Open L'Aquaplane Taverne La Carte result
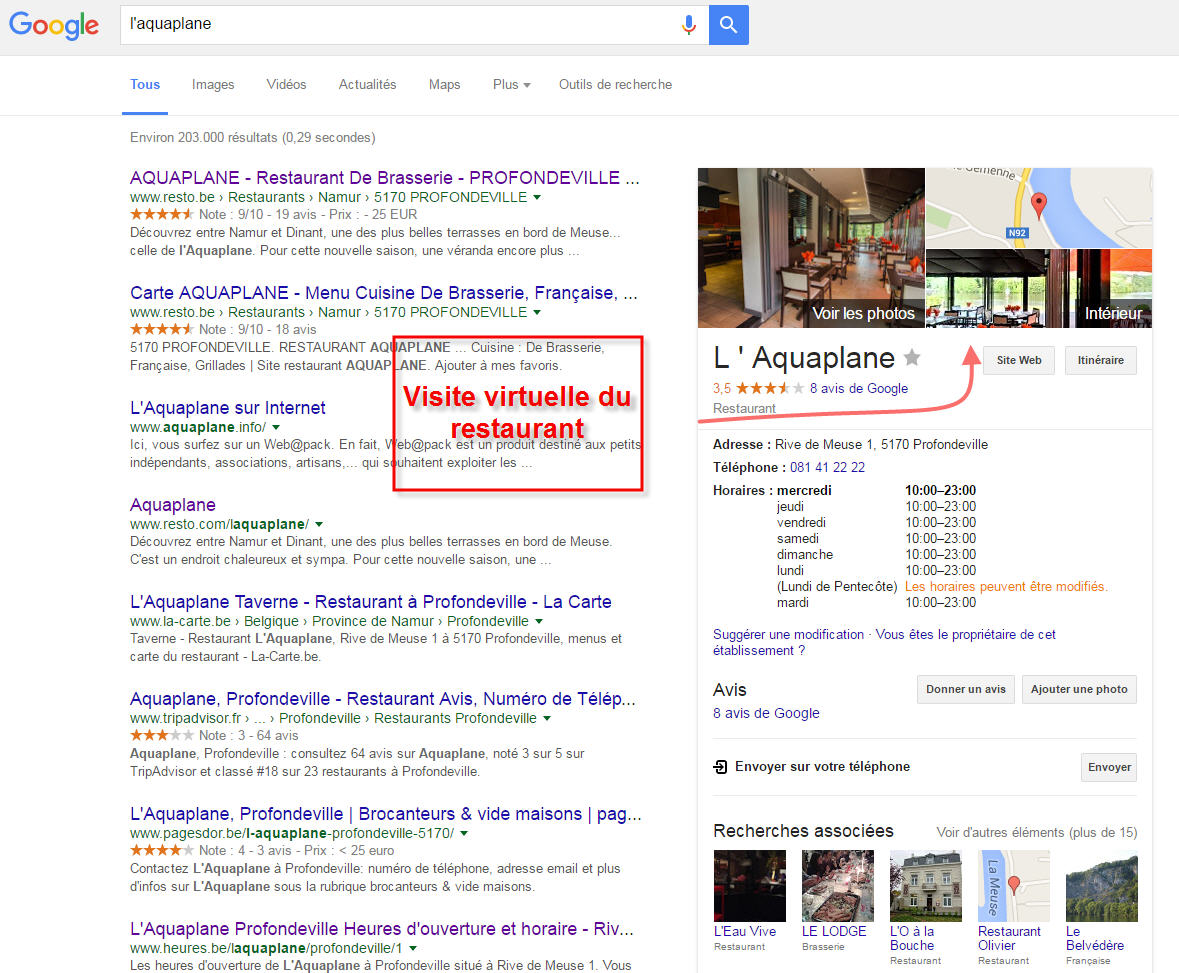1179x973 pixels. coord(371,602)
